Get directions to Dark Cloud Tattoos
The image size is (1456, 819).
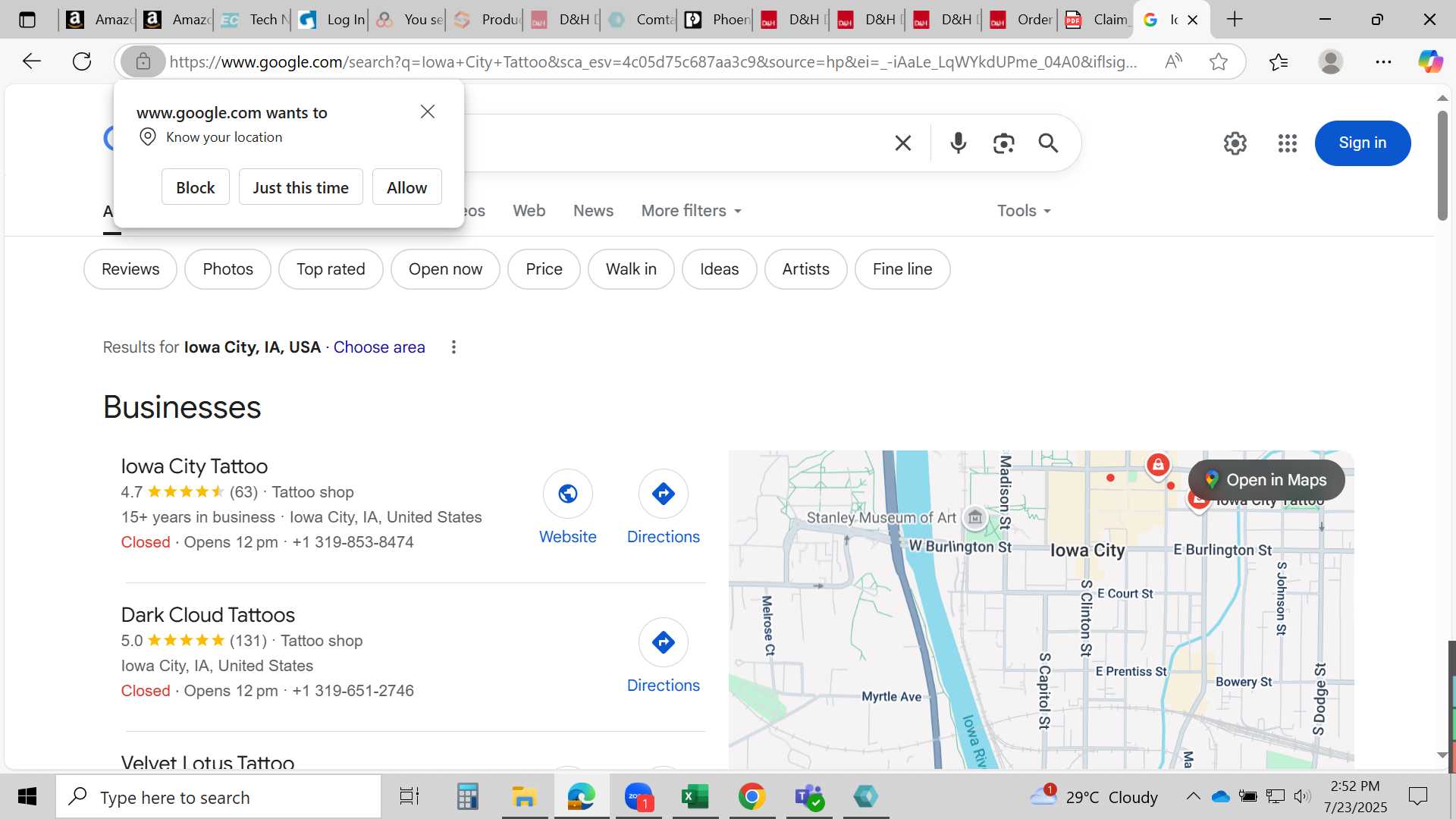[664, 642]
